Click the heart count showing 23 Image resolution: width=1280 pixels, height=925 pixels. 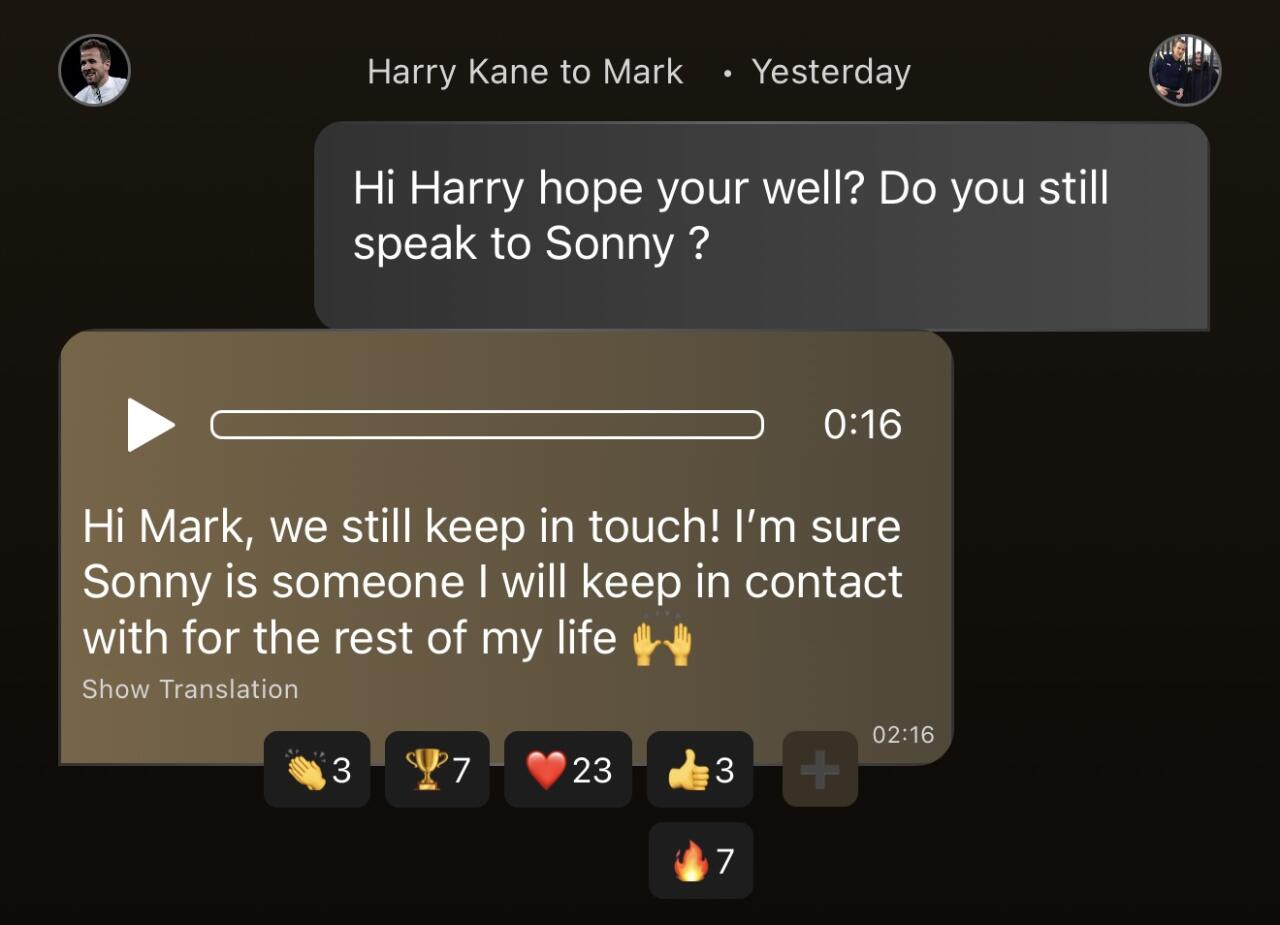592,771
